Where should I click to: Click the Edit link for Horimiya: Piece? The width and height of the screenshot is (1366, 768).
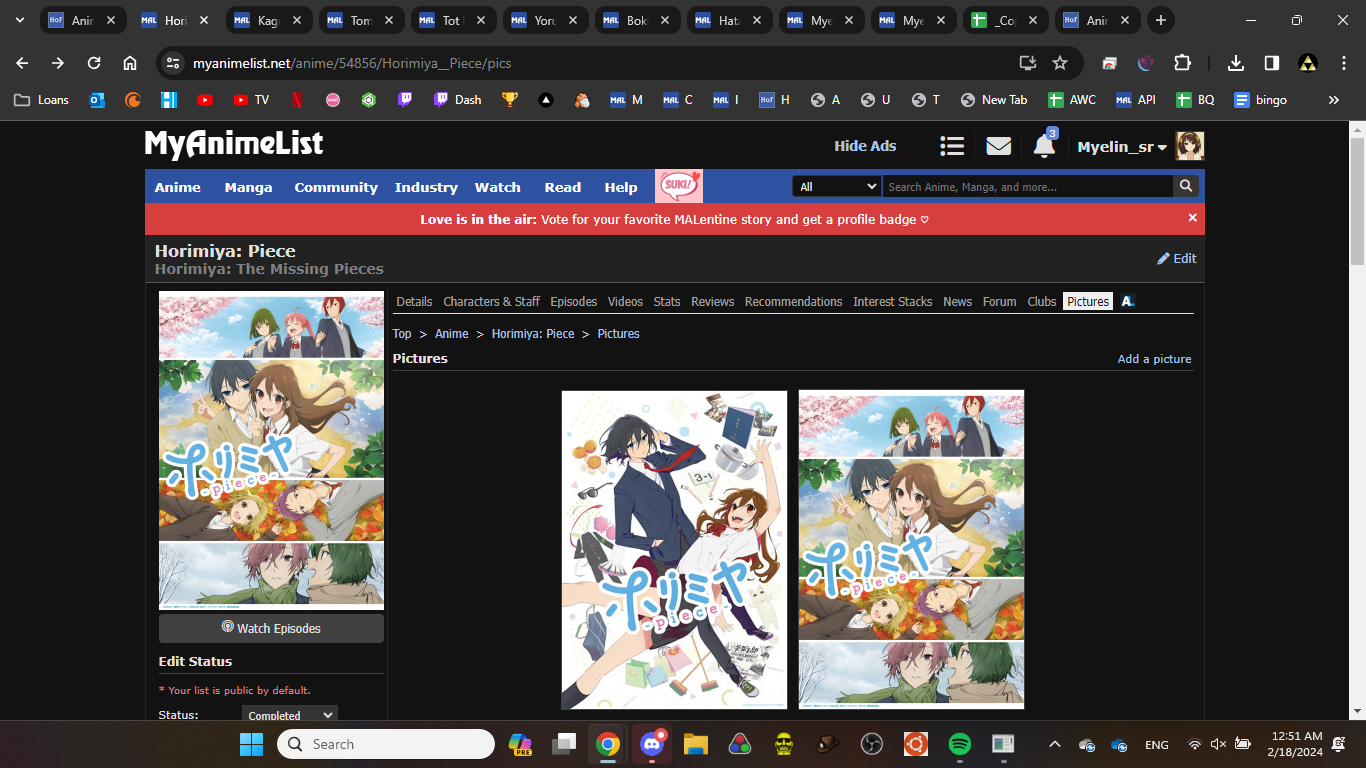click(x=1177, y=258)
